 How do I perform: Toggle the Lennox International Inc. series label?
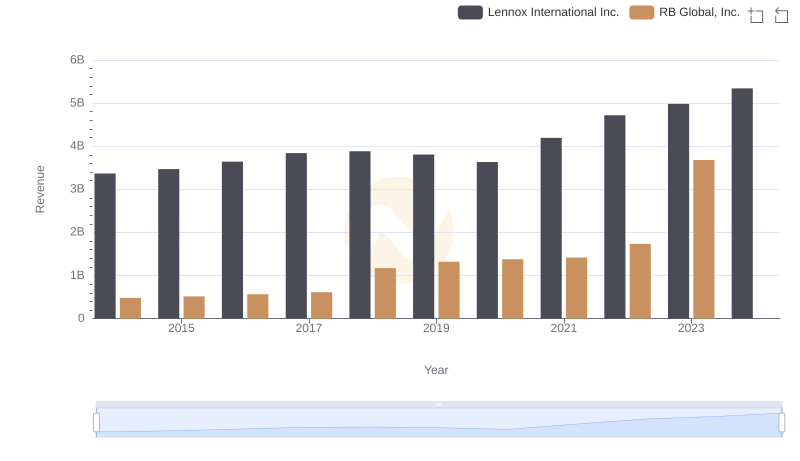(x=553, y=12)
